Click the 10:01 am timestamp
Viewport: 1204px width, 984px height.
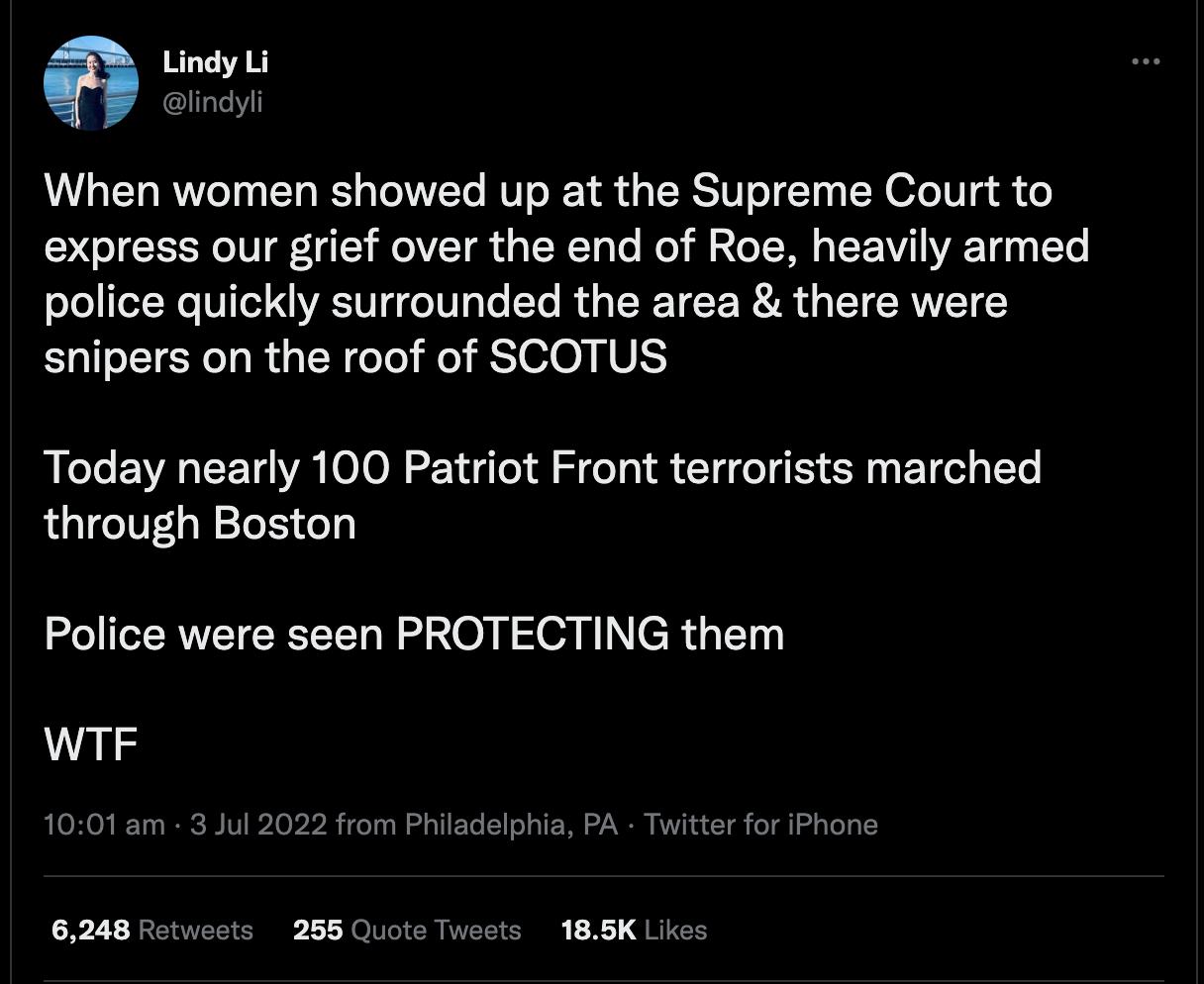coord(103,824)
